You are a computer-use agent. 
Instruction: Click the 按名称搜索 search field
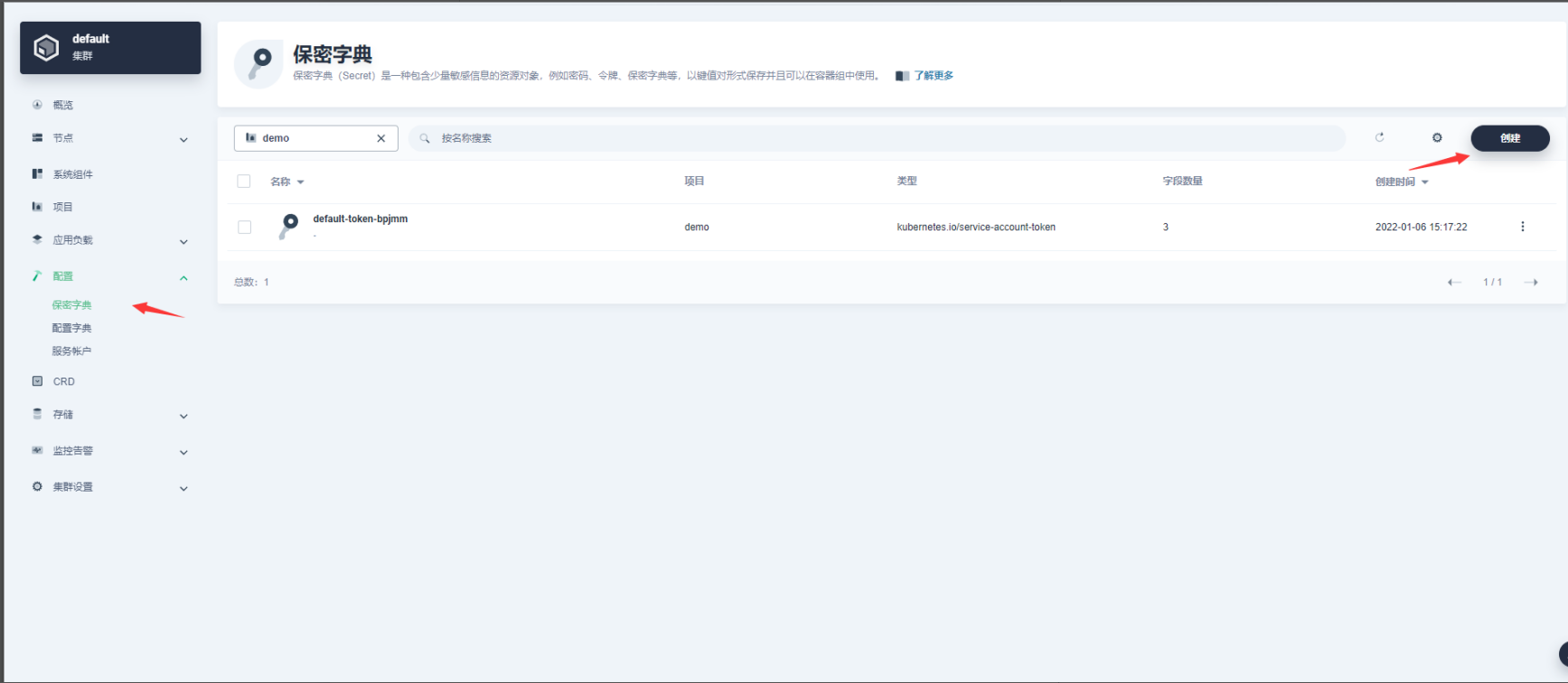tap(877, 138)
